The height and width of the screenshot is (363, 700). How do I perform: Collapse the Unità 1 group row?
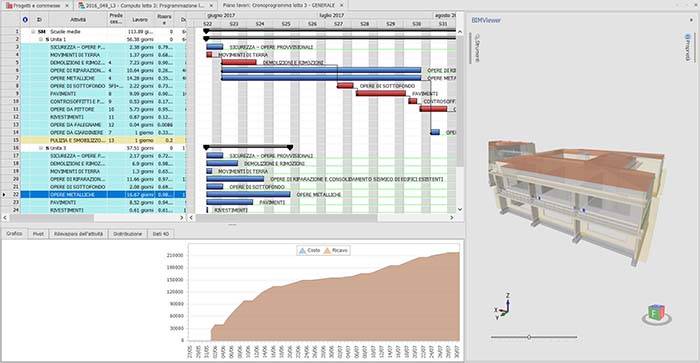point(41,39)
